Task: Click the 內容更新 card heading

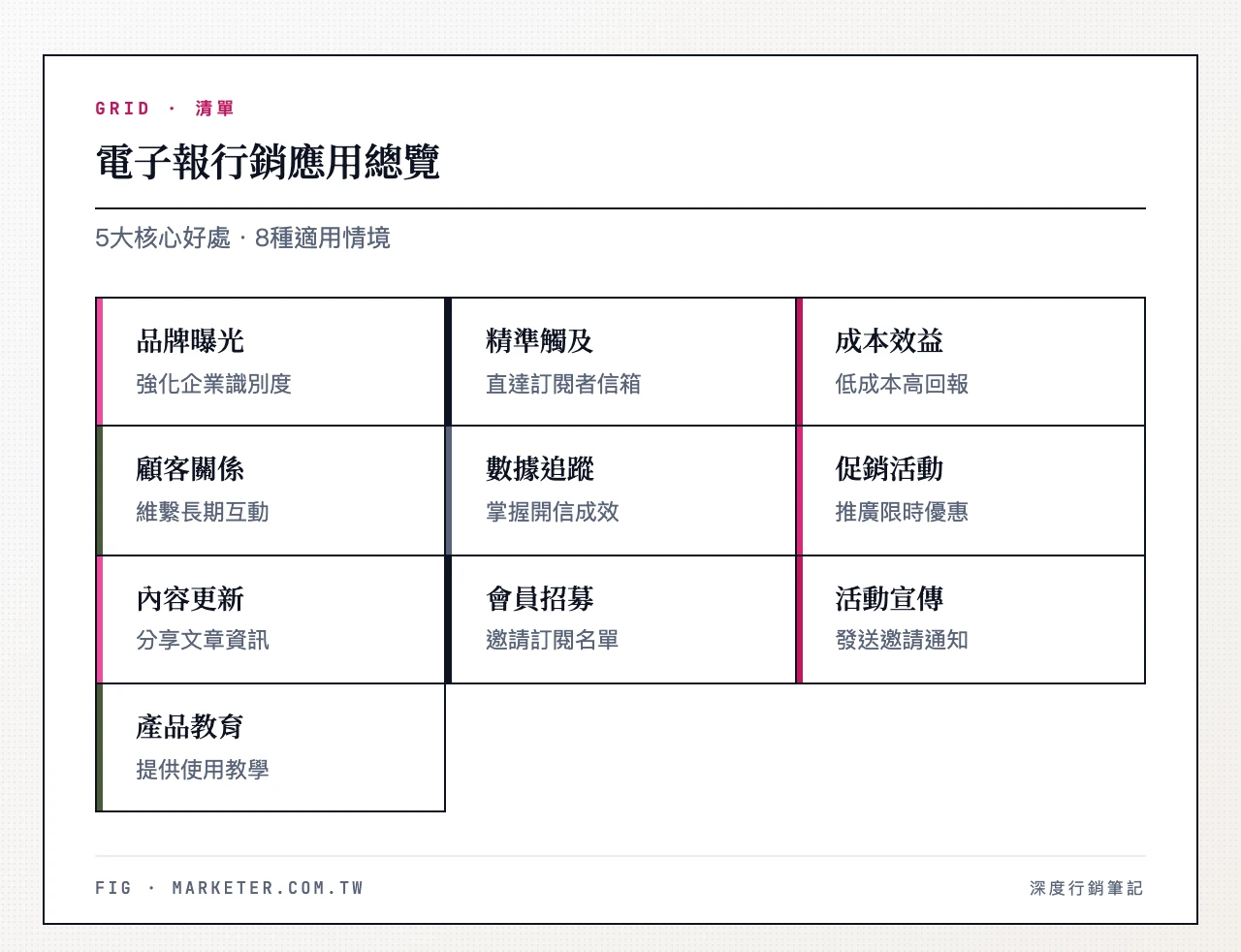Action: [190, 599]
